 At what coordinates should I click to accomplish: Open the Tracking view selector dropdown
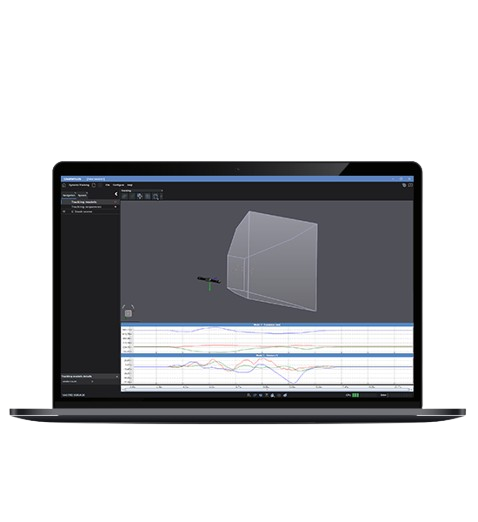tap(142, 191)
